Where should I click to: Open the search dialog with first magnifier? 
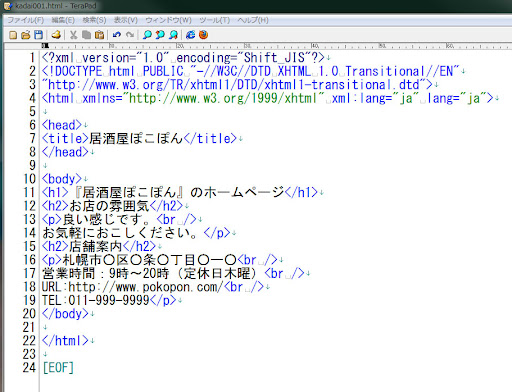pyautogui.click(x=147, y=35)
